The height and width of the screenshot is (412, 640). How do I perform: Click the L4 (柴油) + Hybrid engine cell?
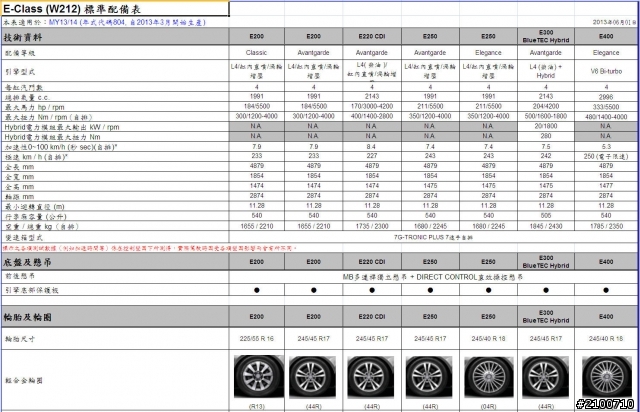point(546,71)
